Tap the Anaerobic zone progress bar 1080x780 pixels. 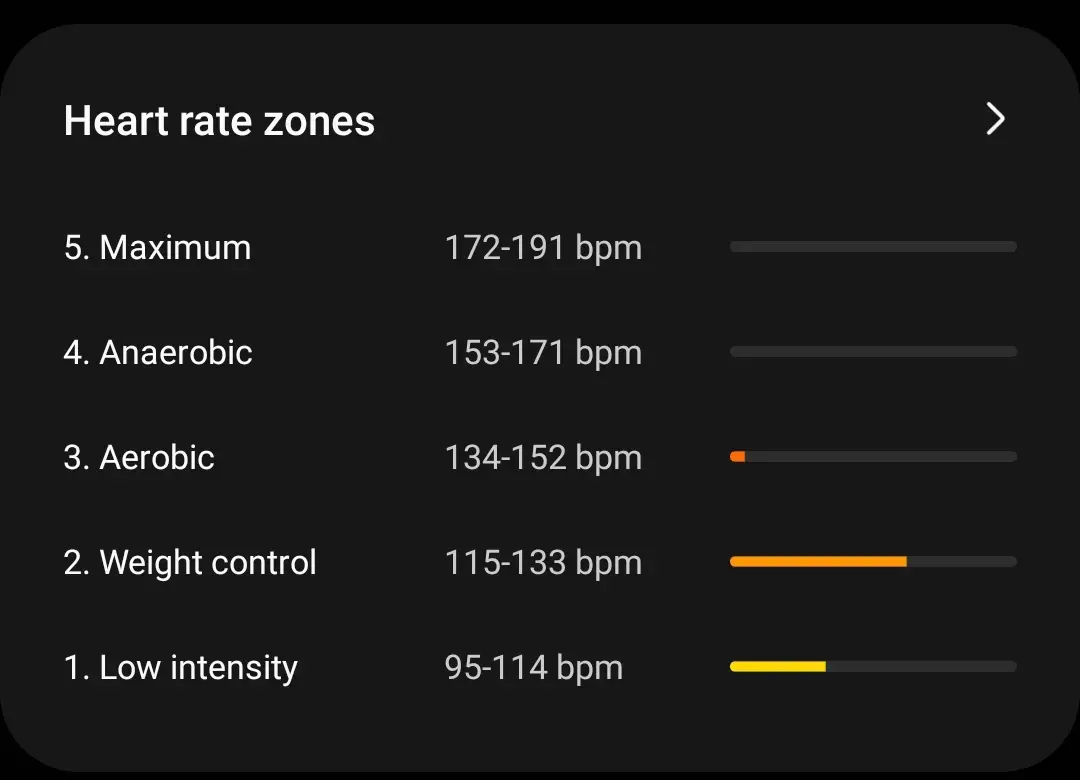[x=872, y=351]
